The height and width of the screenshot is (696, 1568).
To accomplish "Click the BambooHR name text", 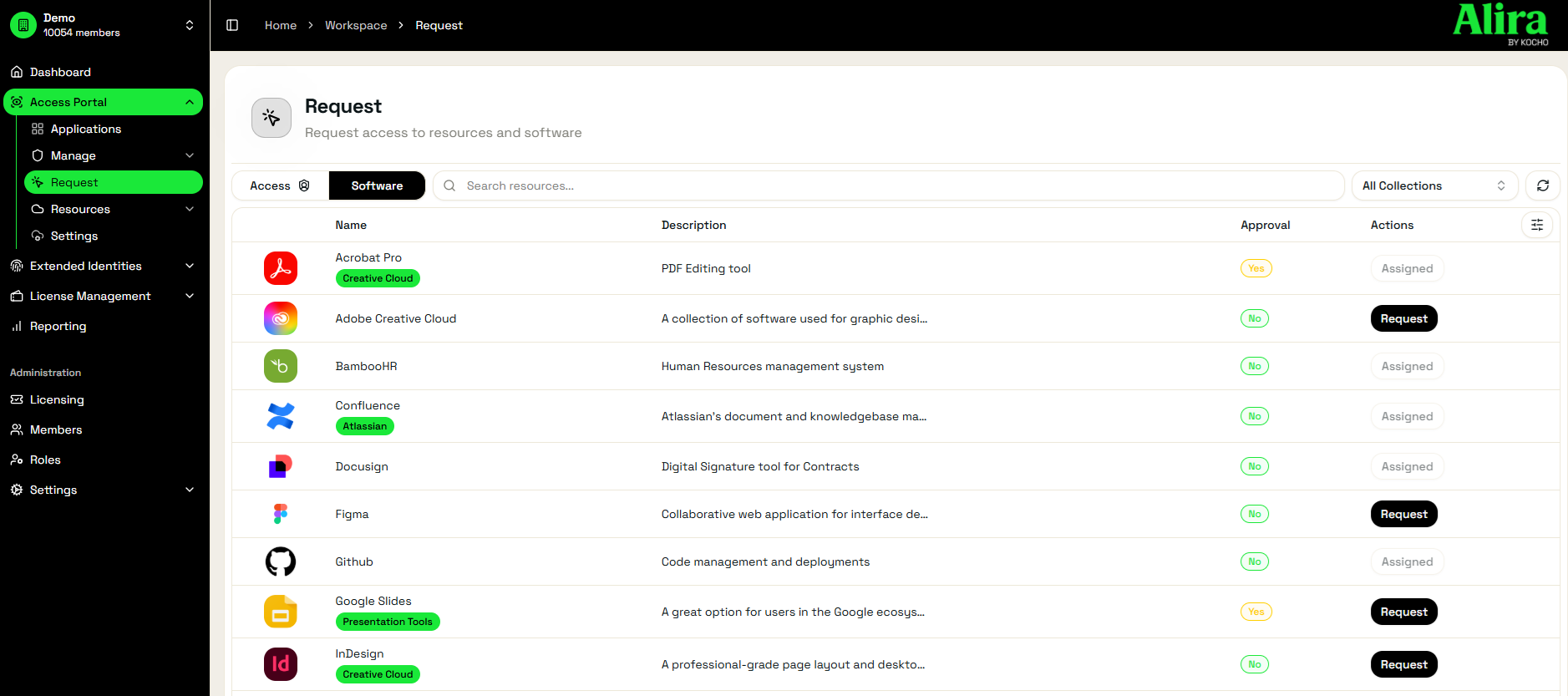I will tap(366, 366).
